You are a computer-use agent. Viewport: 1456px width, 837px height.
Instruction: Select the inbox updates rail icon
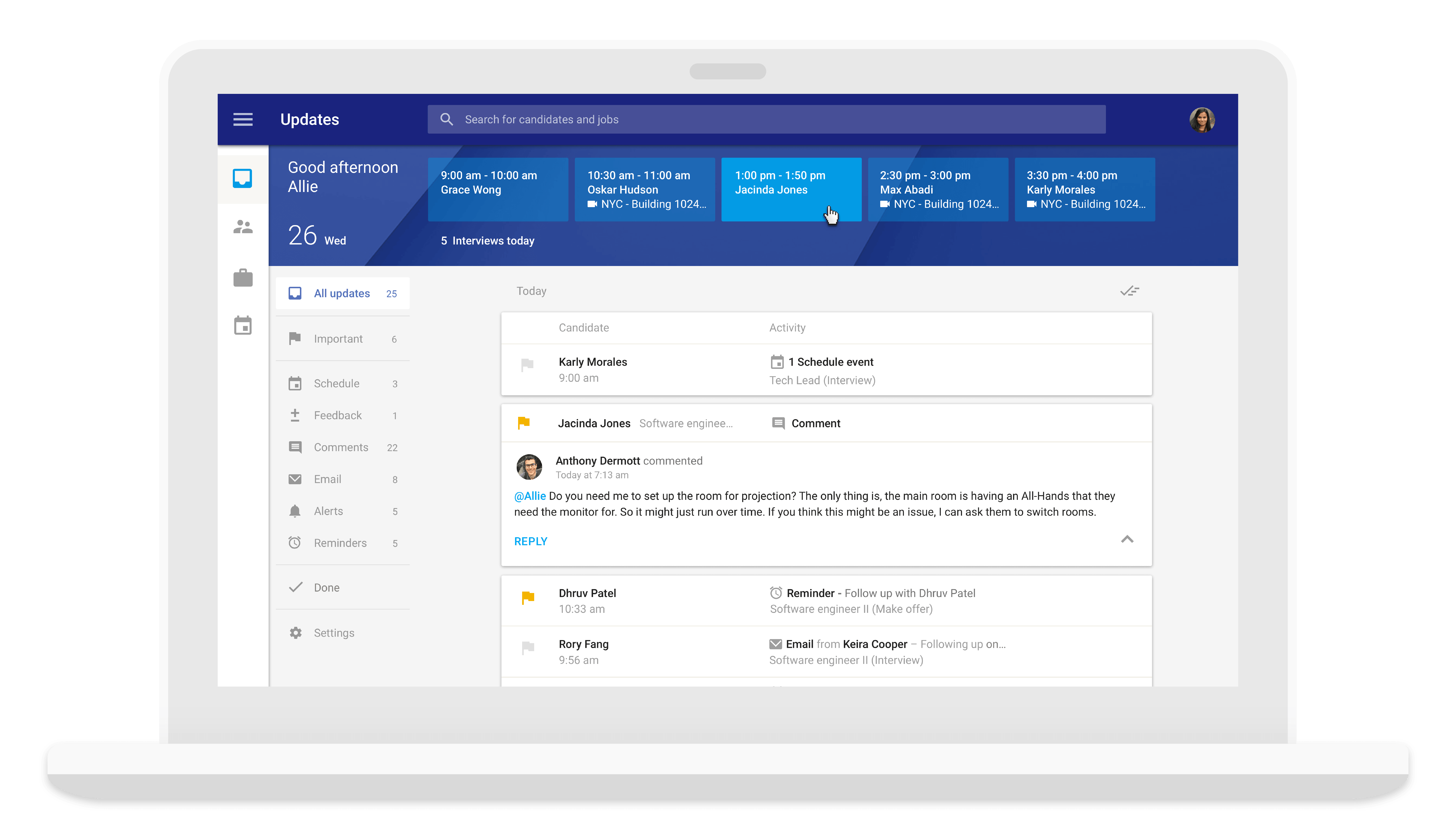(x=243, y=178)
